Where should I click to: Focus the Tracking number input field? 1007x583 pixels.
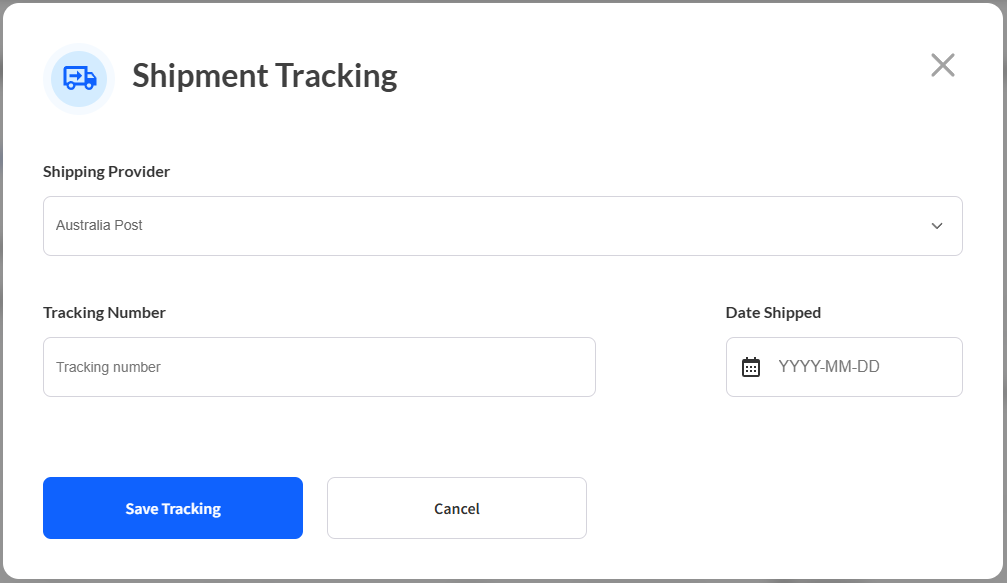[319, 367]
